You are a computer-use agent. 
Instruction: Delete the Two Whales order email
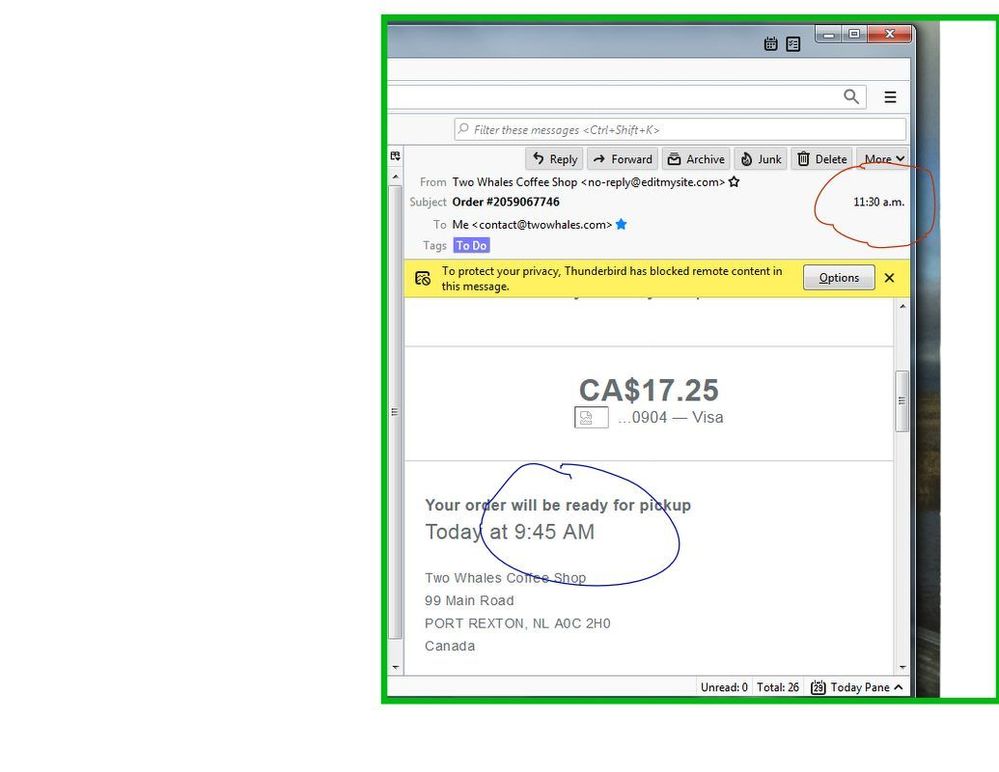pos(821,159)
